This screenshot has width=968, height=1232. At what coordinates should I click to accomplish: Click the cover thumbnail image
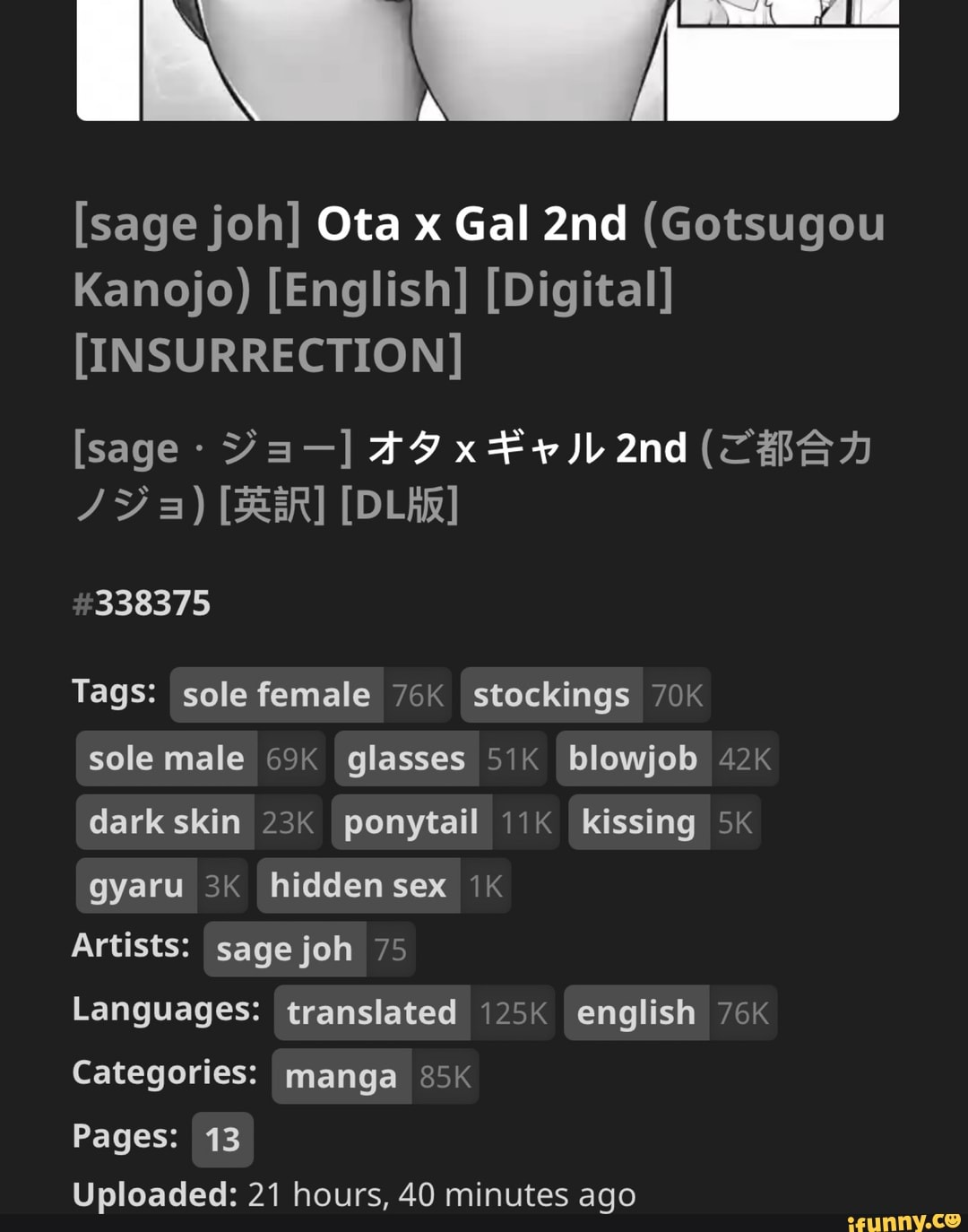click(488, 59)
